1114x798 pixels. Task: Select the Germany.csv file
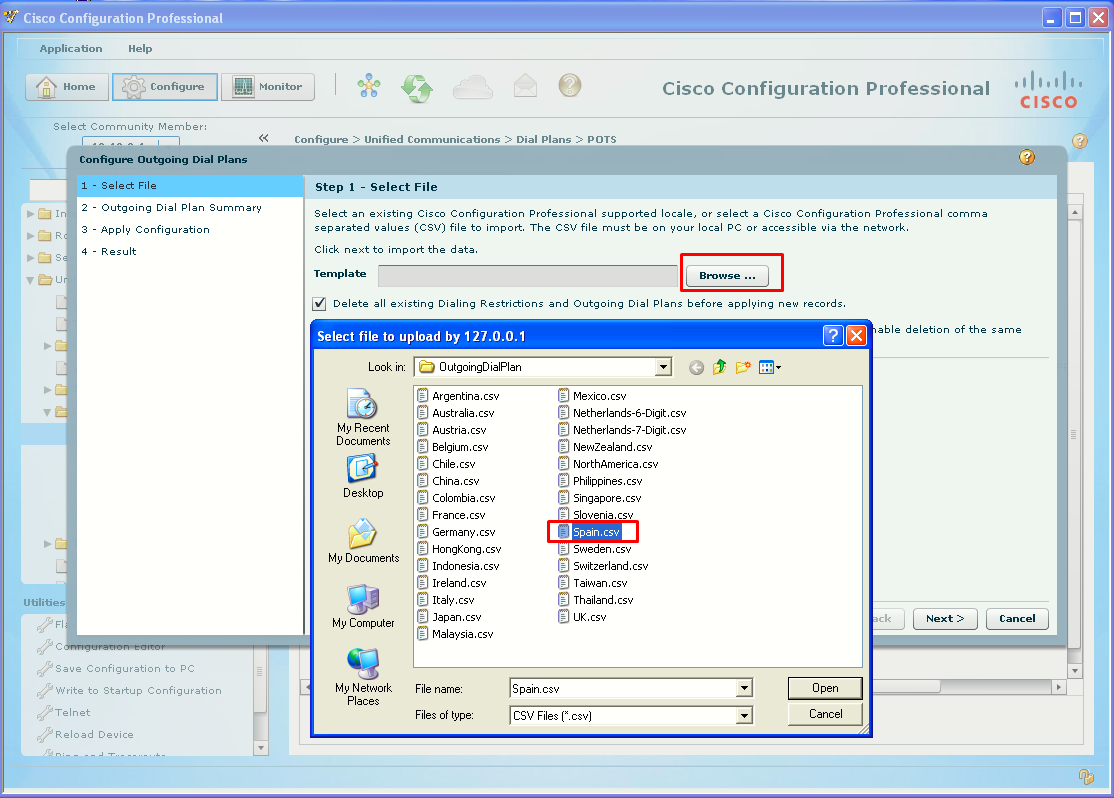(x=456, y=532)
